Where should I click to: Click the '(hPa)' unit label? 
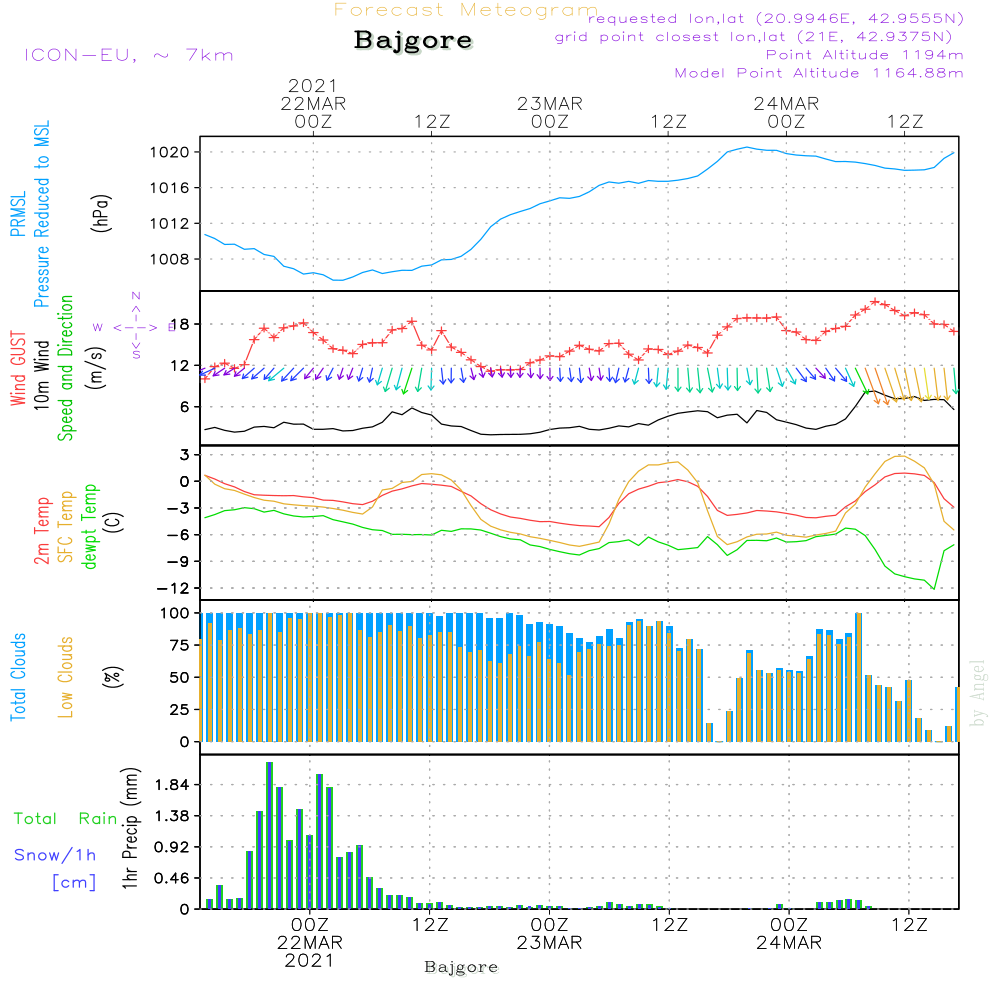(x=101, y=214)
